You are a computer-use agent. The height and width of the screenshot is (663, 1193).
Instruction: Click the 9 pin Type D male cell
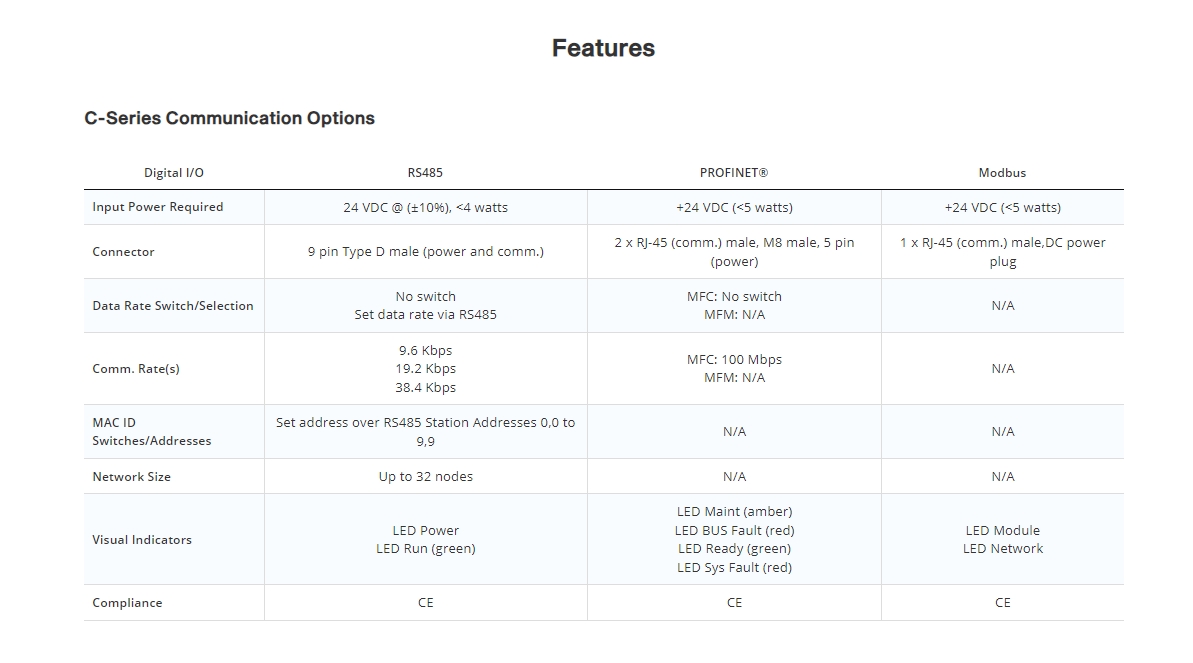pos(425,252)
